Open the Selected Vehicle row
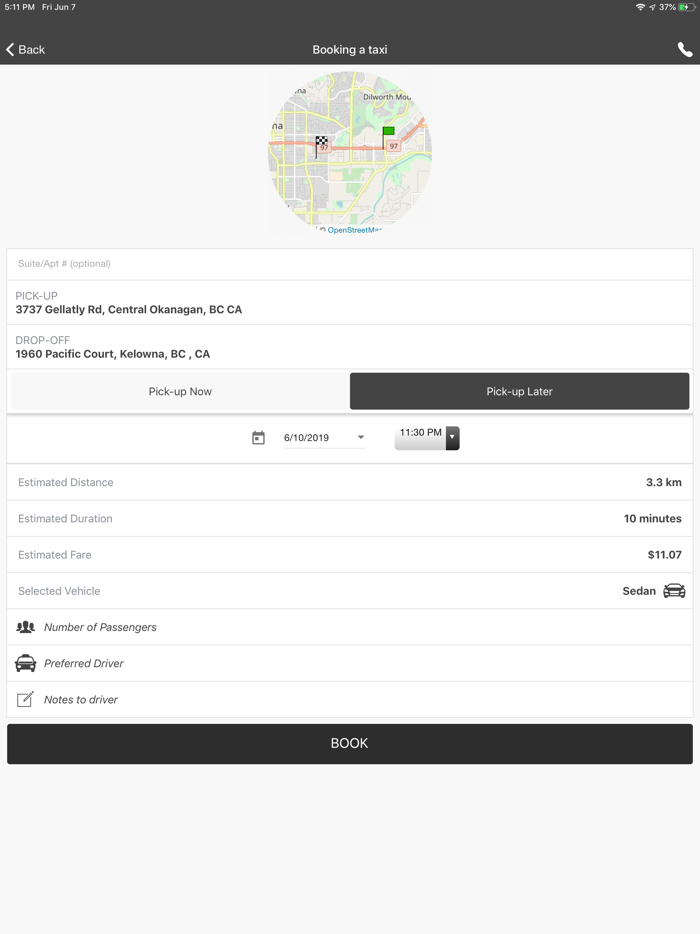This screenshot has height=934, width=700. tap(350, 591)
